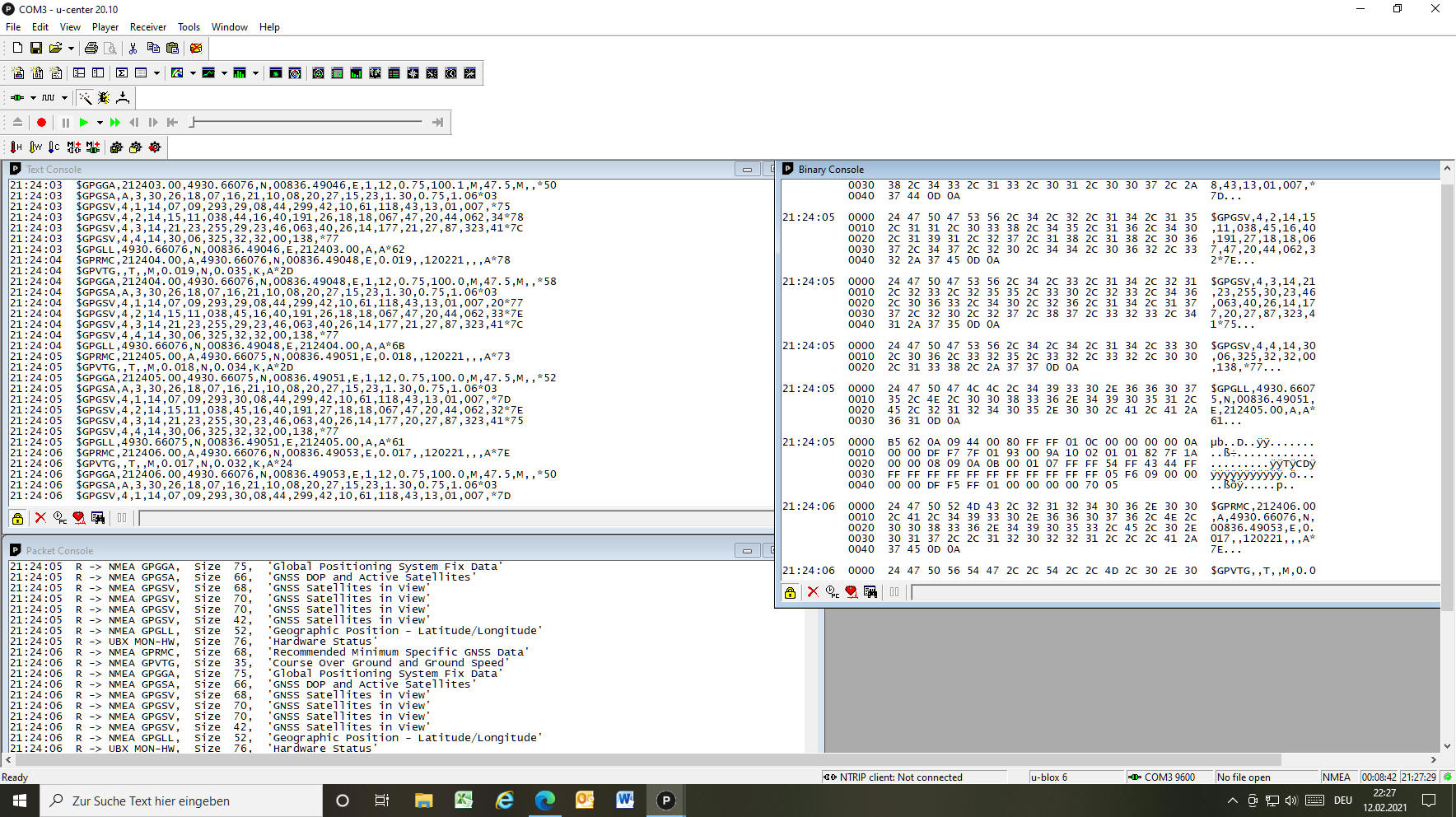The image size is (1456, 817).
Task: Open the Satellite Level docking window icon
Action: click(356, 73)
